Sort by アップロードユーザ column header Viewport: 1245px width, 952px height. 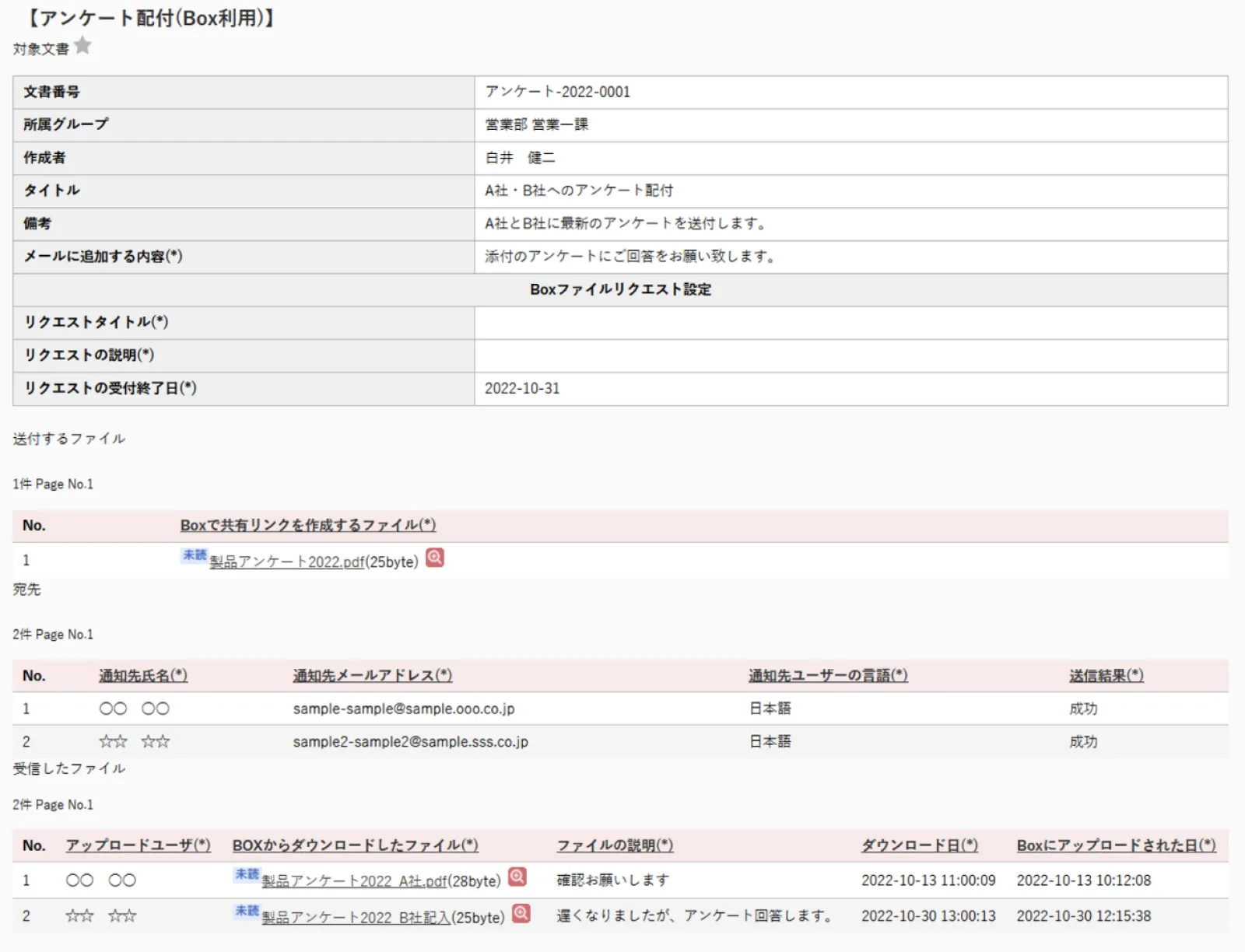[x=139, y=845]
